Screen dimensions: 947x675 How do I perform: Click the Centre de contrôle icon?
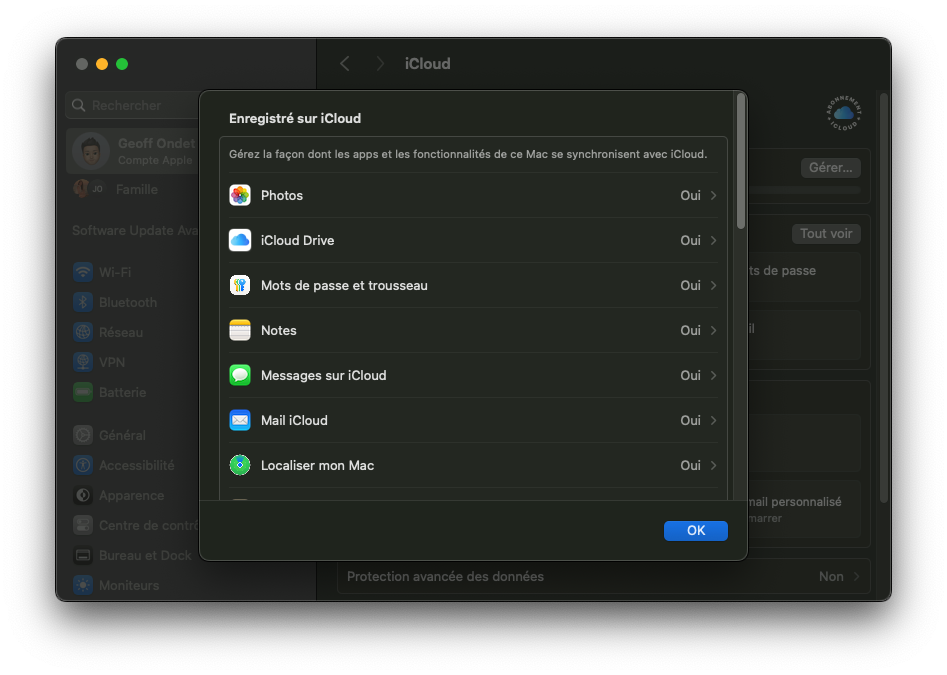(83, 525)
